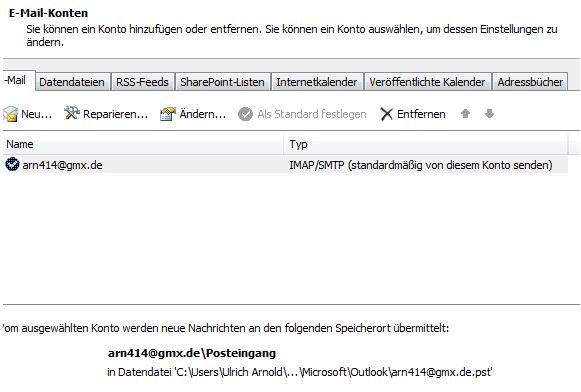Click the account icon next to arn414@gmx.de
Screen dimensions: 581x392
click(x=12, y=164)
